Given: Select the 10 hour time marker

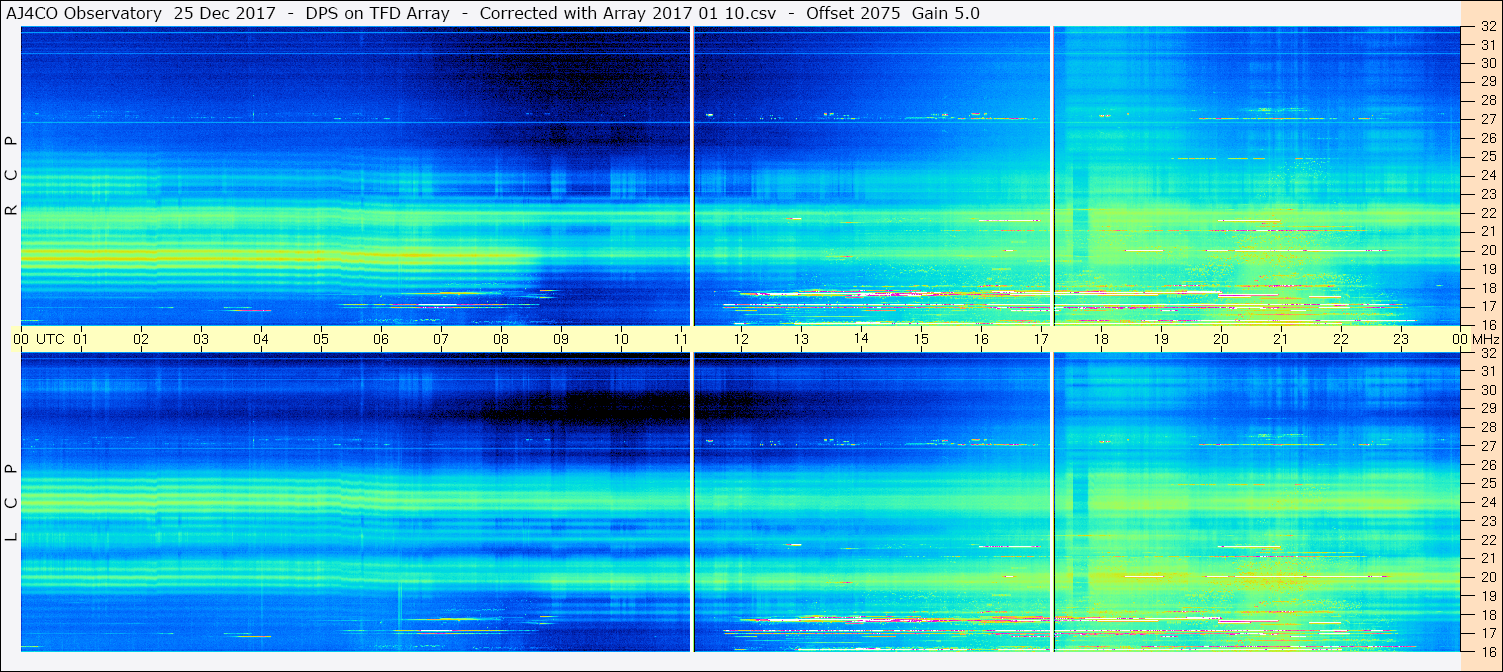Looking at the screenshot, I should click(x=621, y=339).
